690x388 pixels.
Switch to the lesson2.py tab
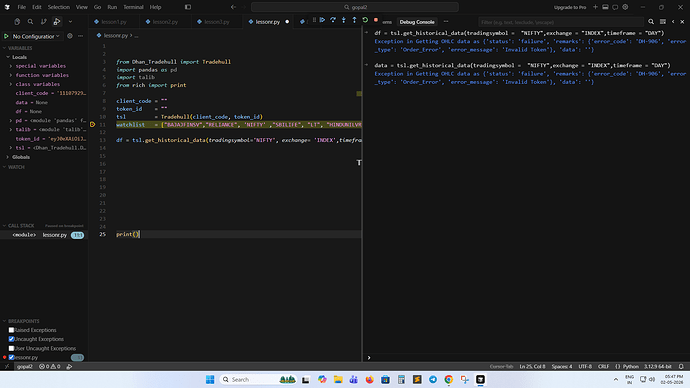tap(165, 22)
